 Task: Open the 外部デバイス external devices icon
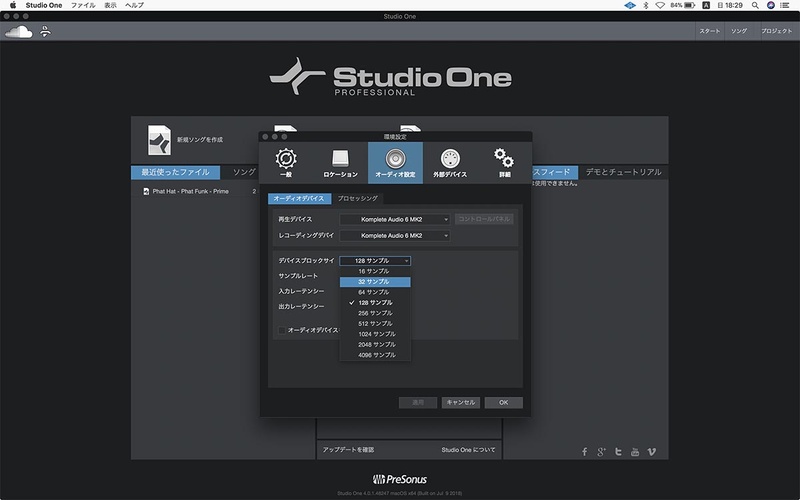pos(450,163)
